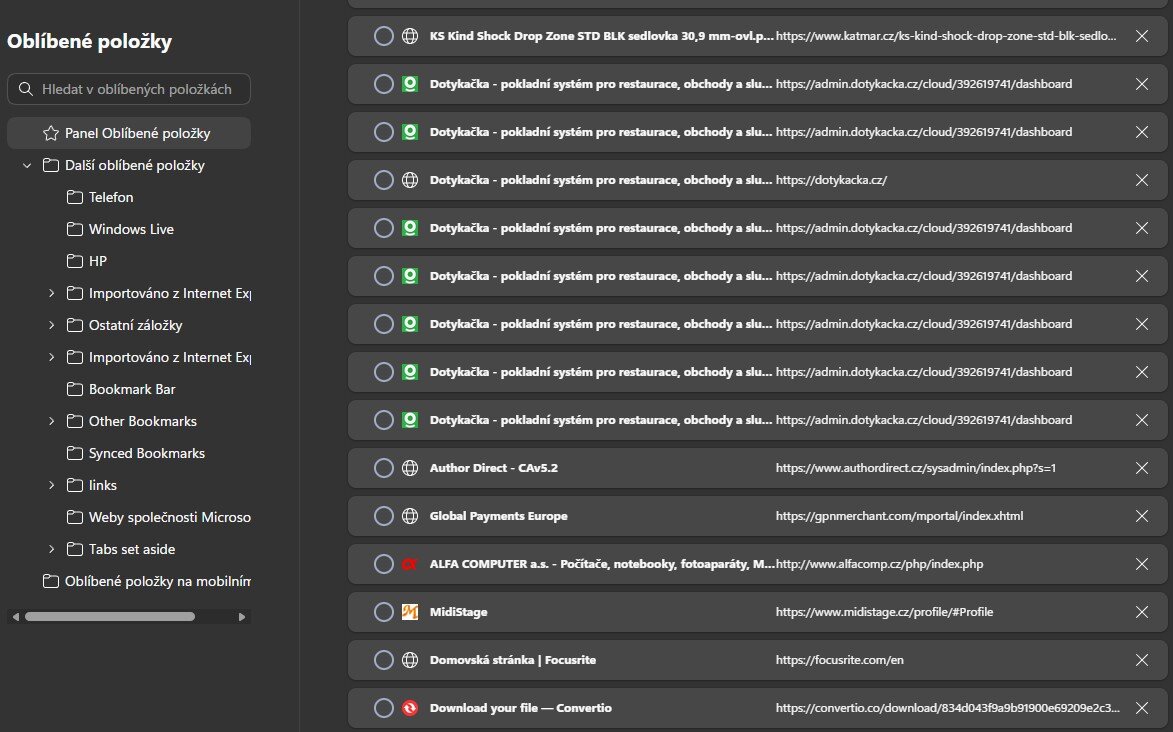The width and height of the screenshot is (1173, 732).
Task: Collapse the Další oblíbené položky folder
Action: 27,165
